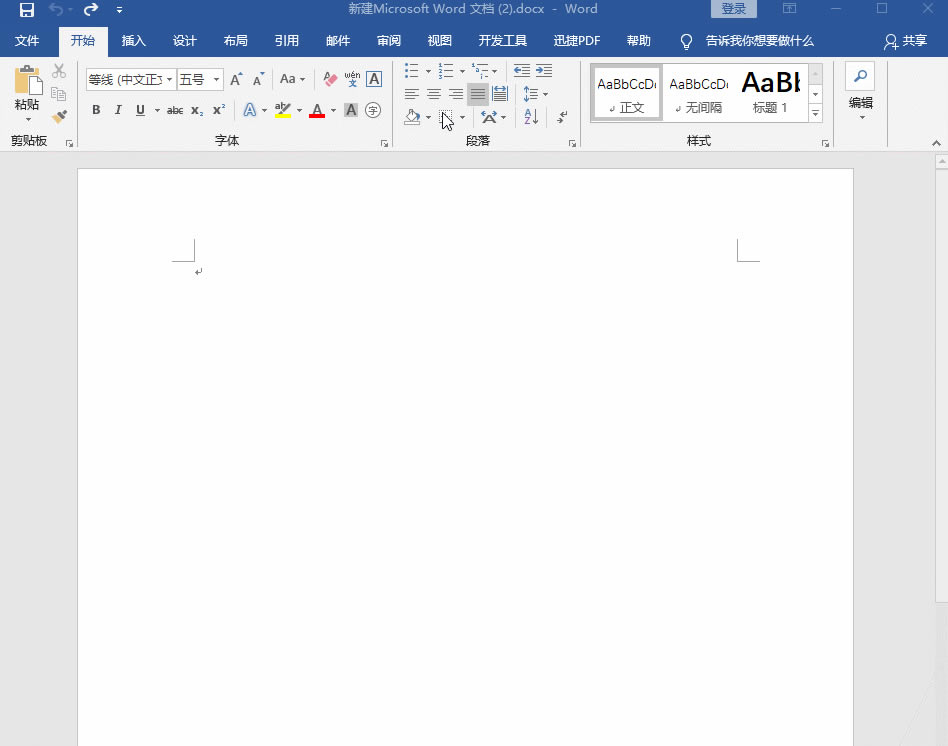The height and width of the screenshot is (746, 948).
Task: Click the Clear Formatting eraser icon
Action: pyautogui.click(x=331, y=79)
